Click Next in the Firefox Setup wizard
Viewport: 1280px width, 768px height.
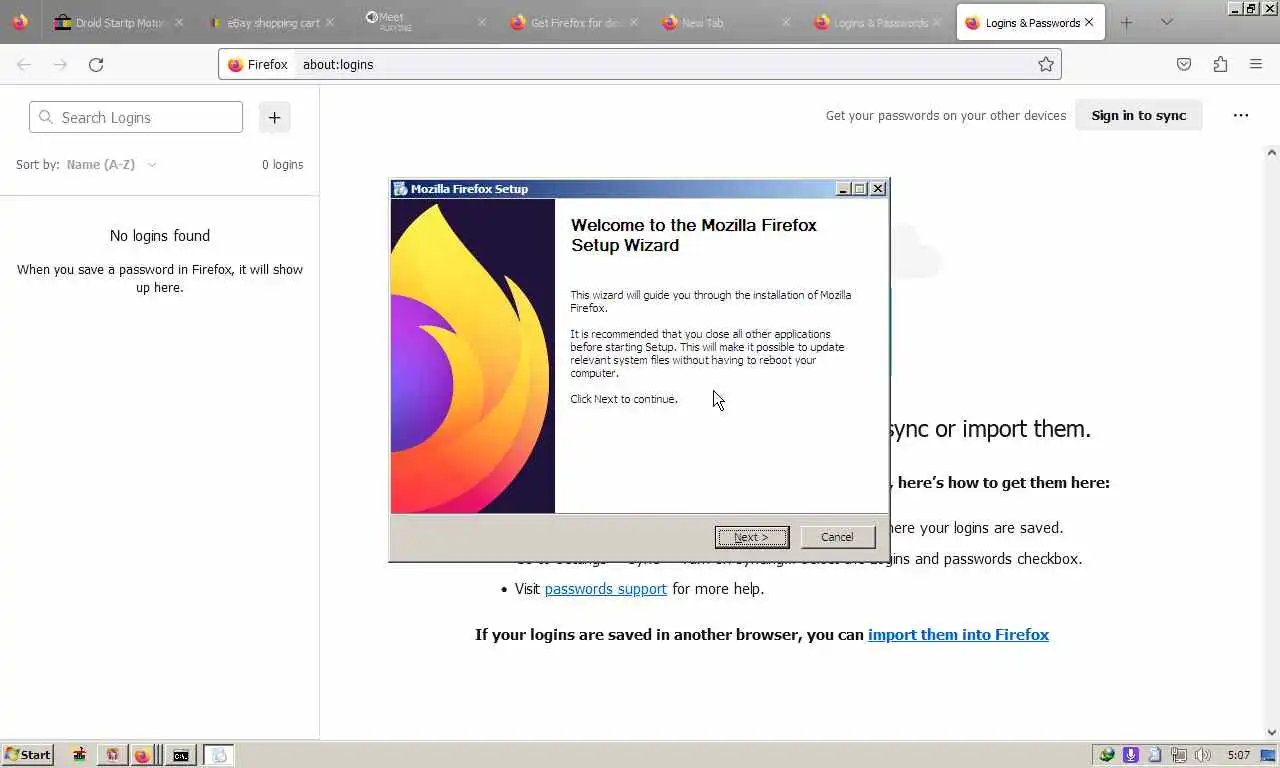click(x=752, y=537)
